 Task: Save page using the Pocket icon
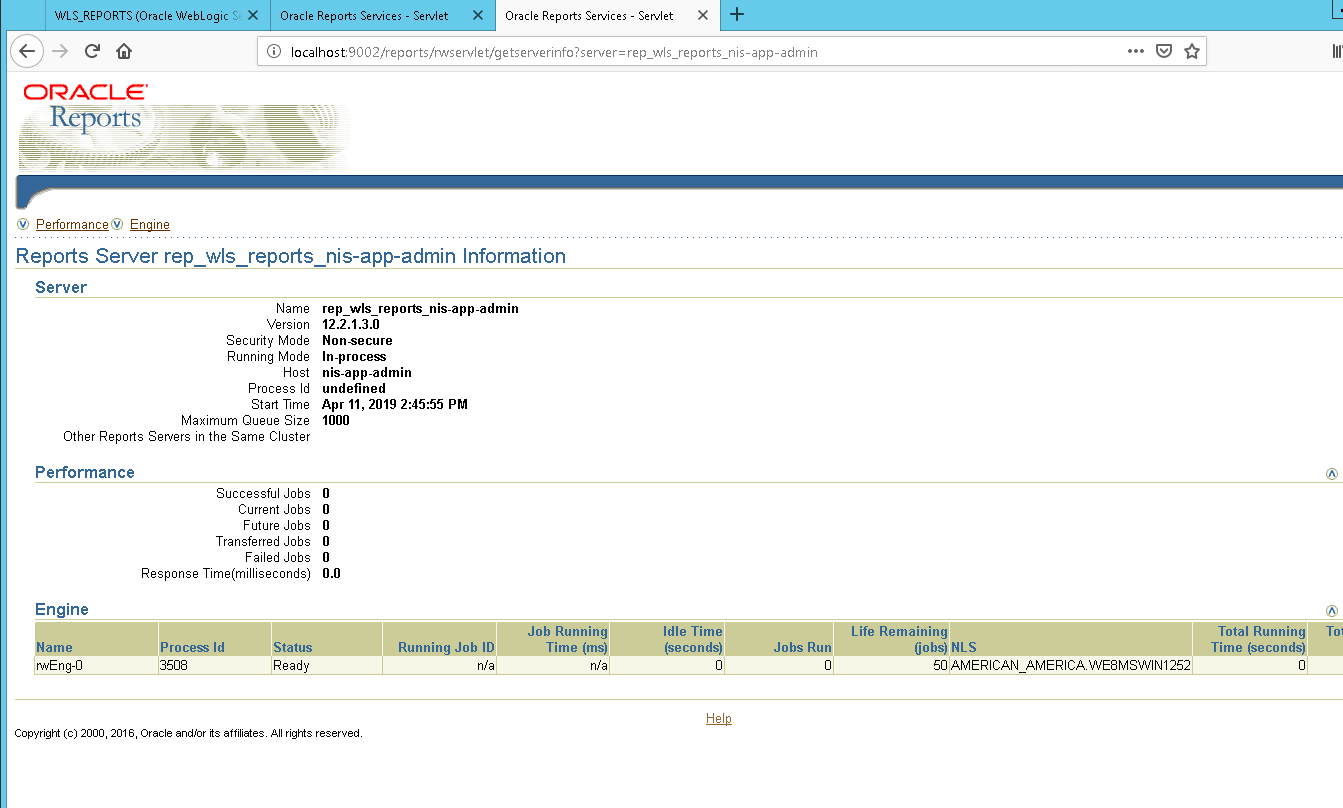1164,51
